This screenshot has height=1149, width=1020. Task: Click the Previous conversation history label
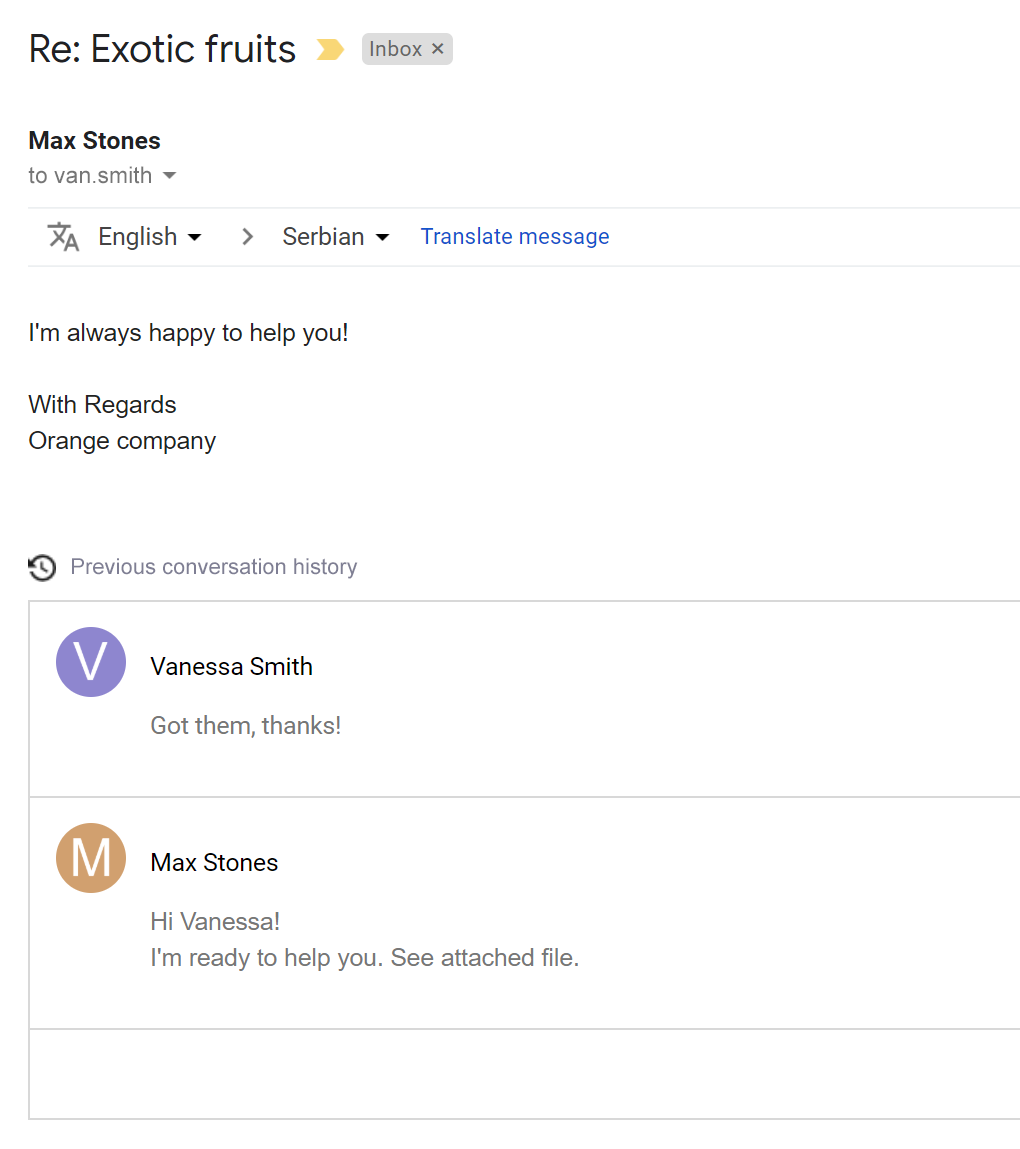pyautogui.click(x=213, y=566)
